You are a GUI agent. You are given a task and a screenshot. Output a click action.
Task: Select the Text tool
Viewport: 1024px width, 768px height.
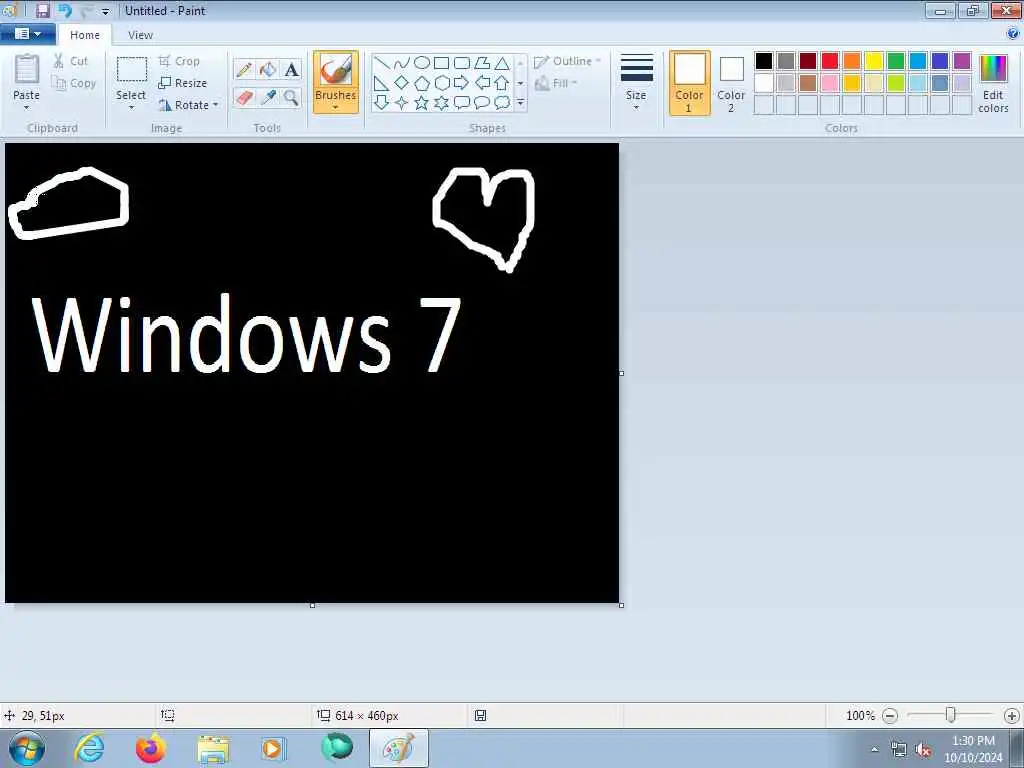tap(291, 69)
